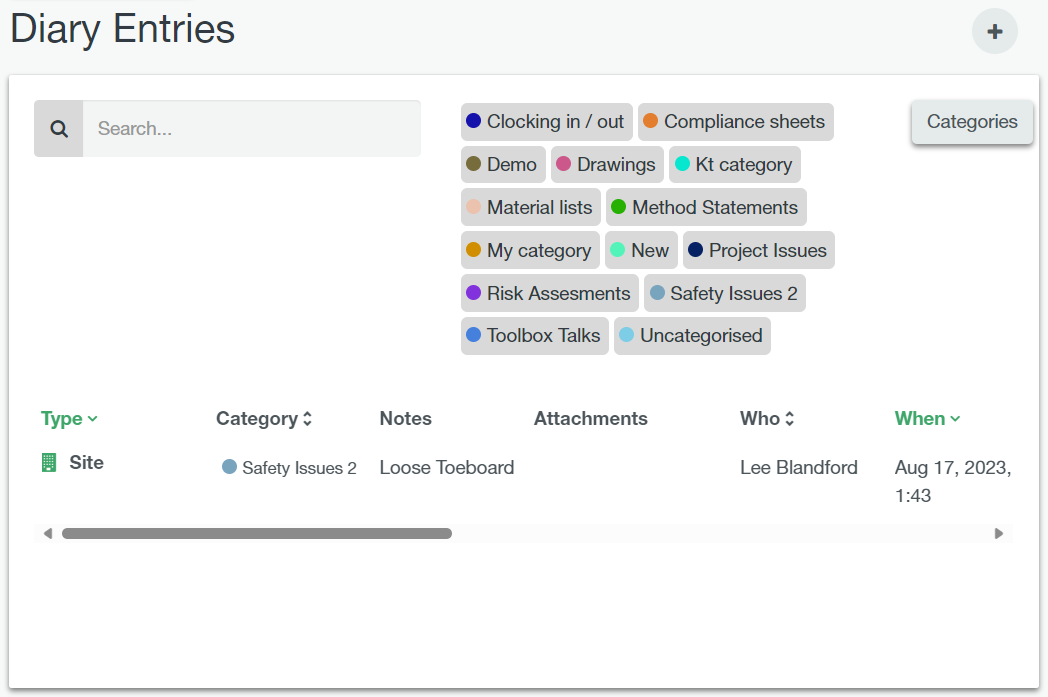
Task: Show Uncategorised diary entries
Action: pyautogui.click(x=692, y=335)
